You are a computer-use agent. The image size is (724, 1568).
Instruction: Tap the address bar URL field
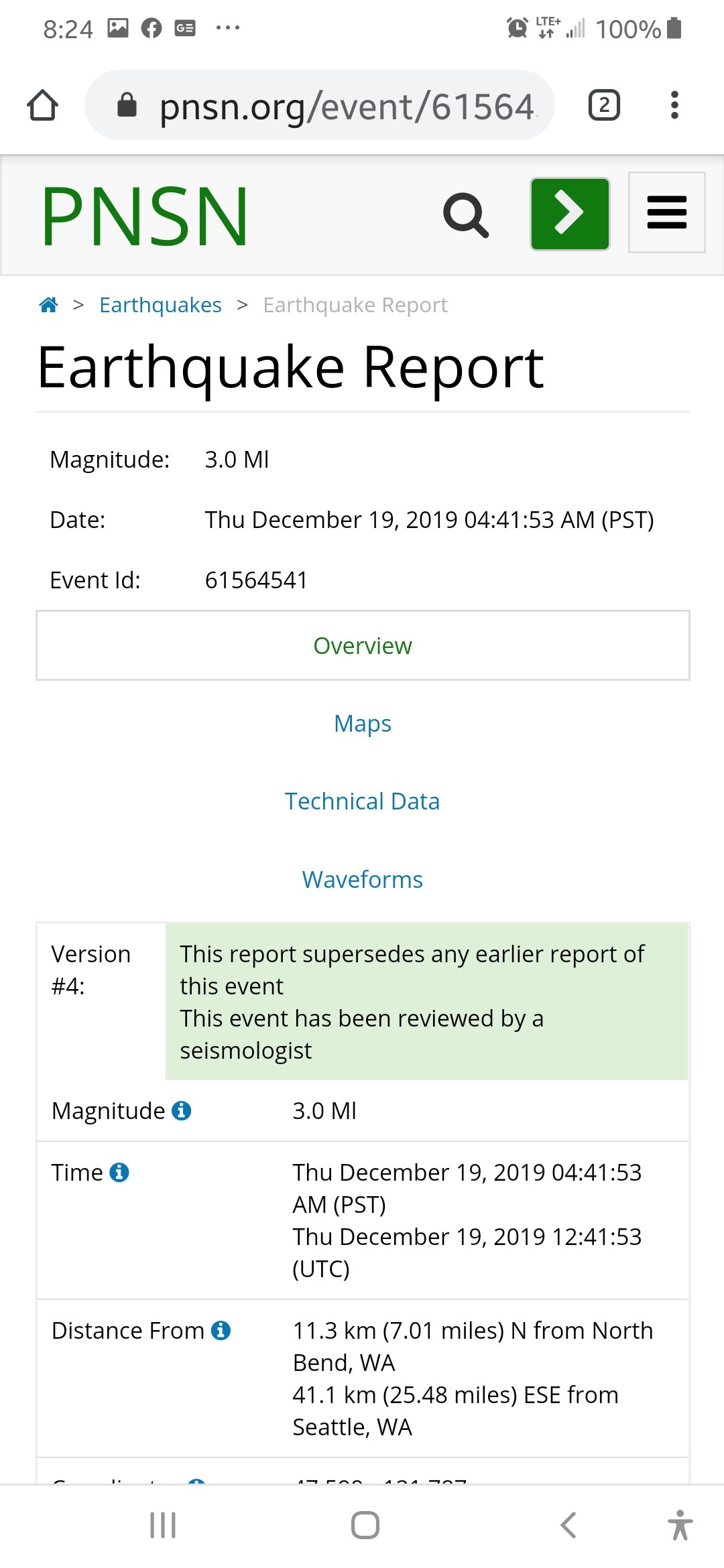[346, 106]
